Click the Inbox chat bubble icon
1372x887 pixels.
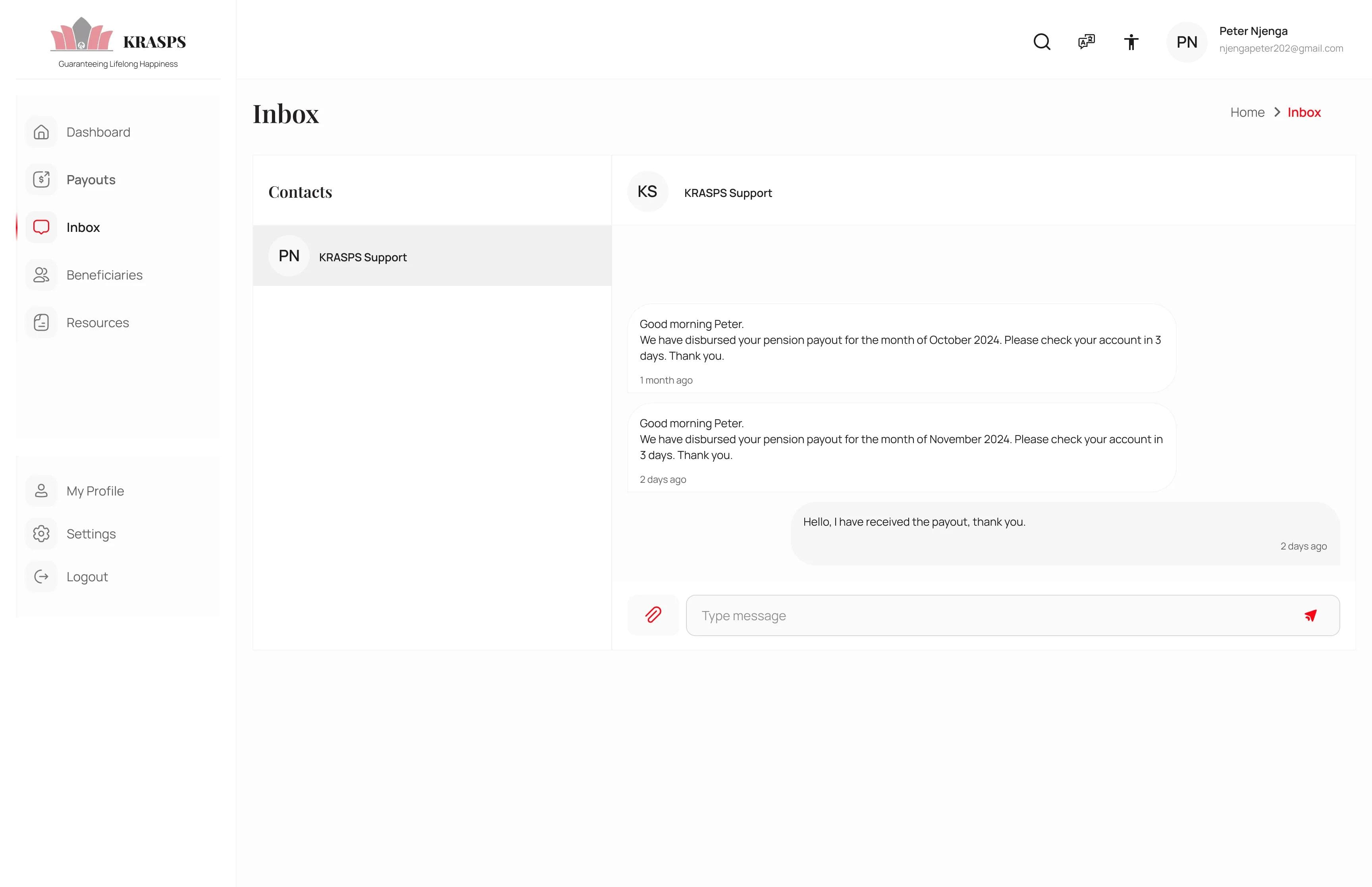pyautogui.click(x=41, y=227)
